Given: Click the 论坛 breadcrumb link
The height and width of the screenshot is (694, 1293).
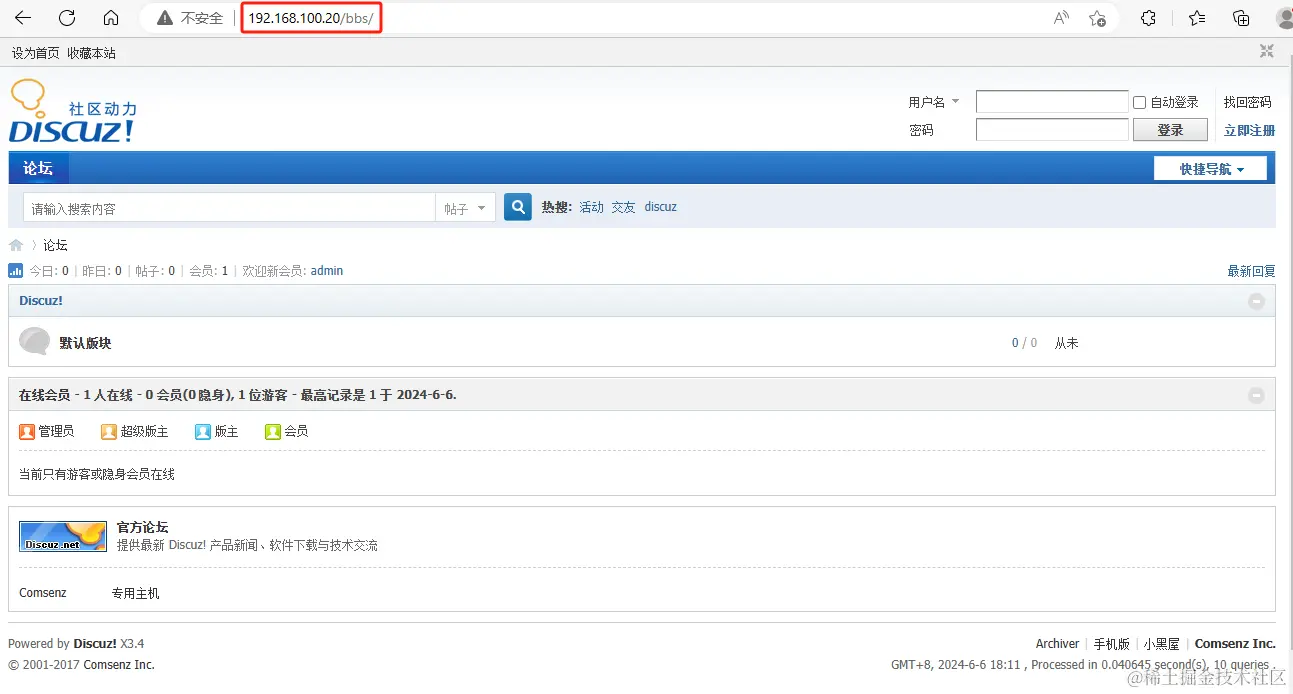Looking at the screenshot, I should click(55, 245).
